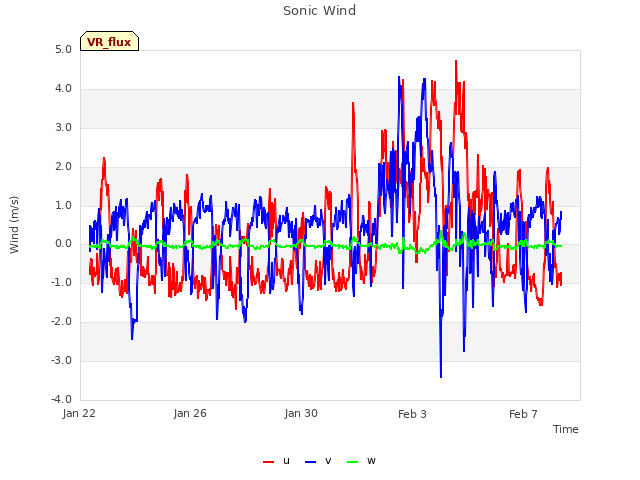
Task: Click the 3.0 y-axis tick label
Action: 63,127
